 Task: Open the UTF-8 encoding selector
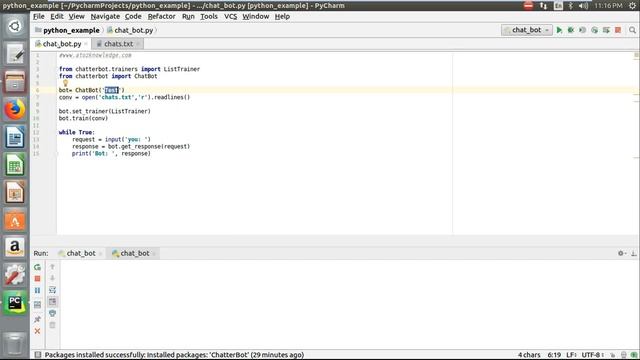click(593, 355)
